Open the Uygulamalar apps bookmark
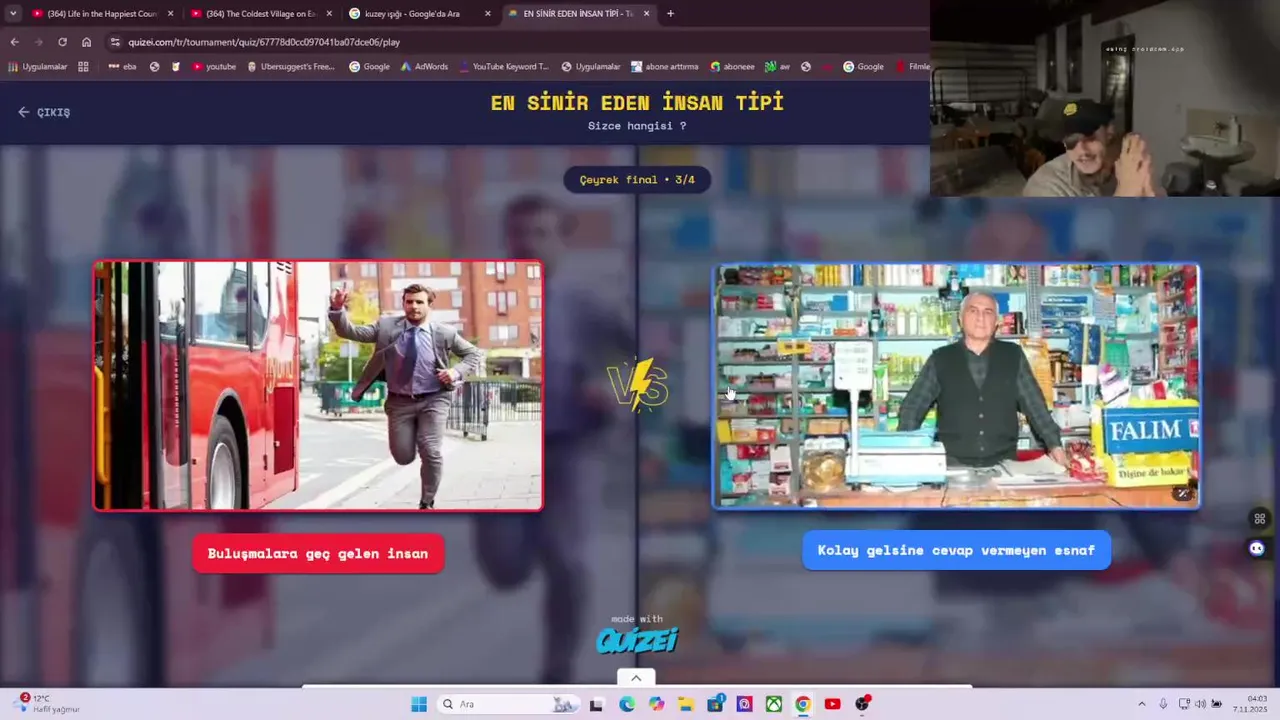 [38, 67]
